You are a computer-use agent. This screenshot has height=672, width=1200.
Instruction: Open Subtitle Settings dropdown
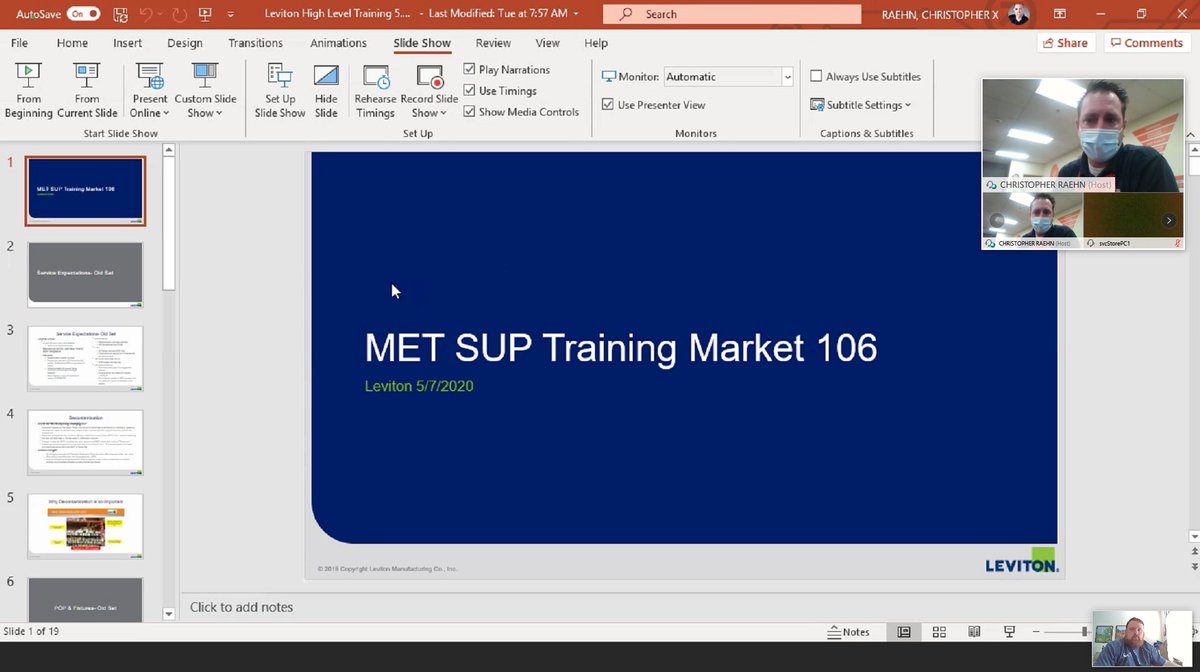point(861,105)
